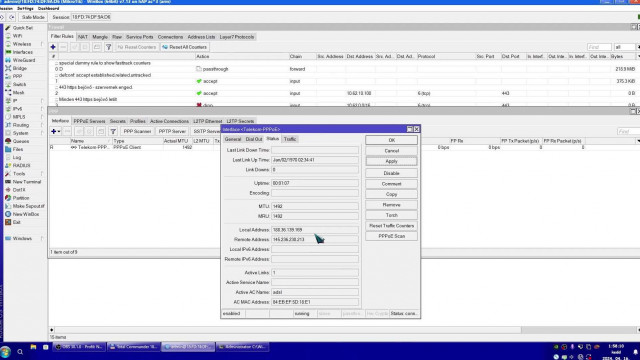Click the redo arrow in the top toolbar

(x=12, y=17)
